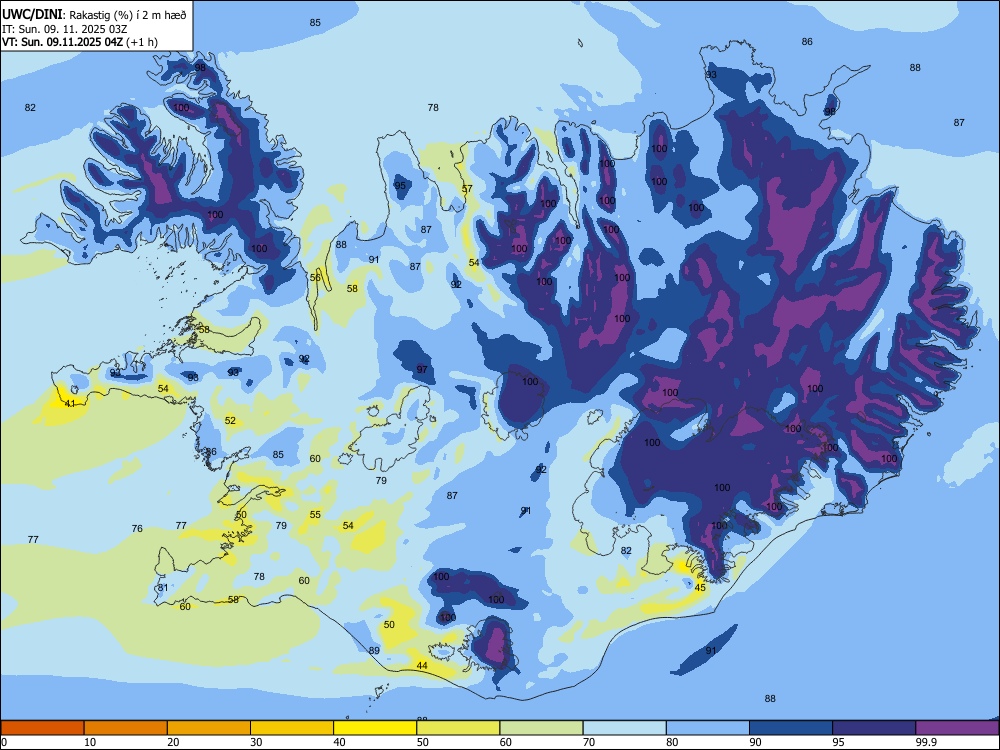This screenshot has height=750, width=1000.
Task: Click the "IT: Sun. 09. 11. 2025 03Z" line
Action: tap(64, 29)
